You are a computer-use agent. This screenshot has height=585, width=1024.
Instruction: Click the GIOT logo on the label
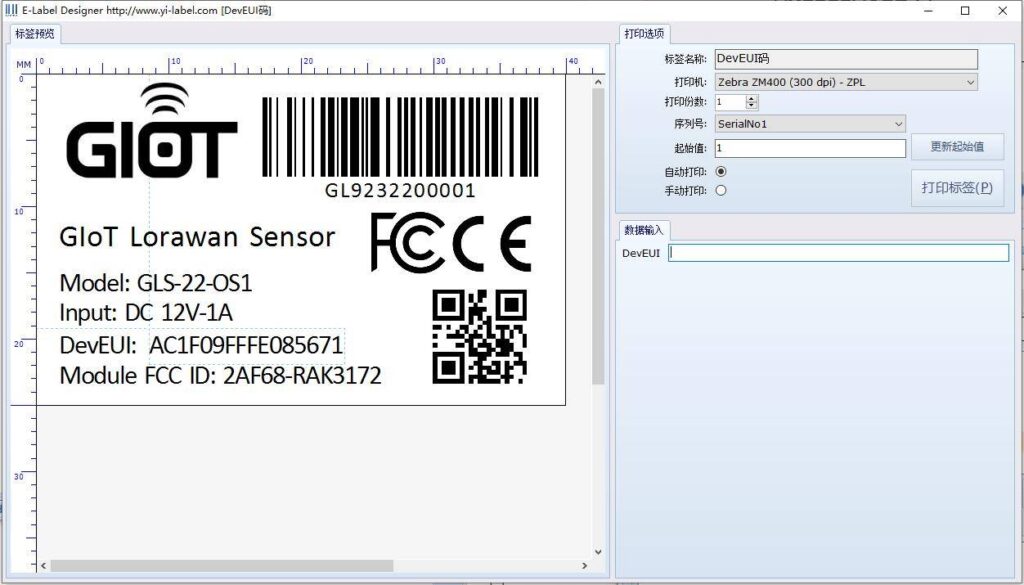tap(152, 131)
